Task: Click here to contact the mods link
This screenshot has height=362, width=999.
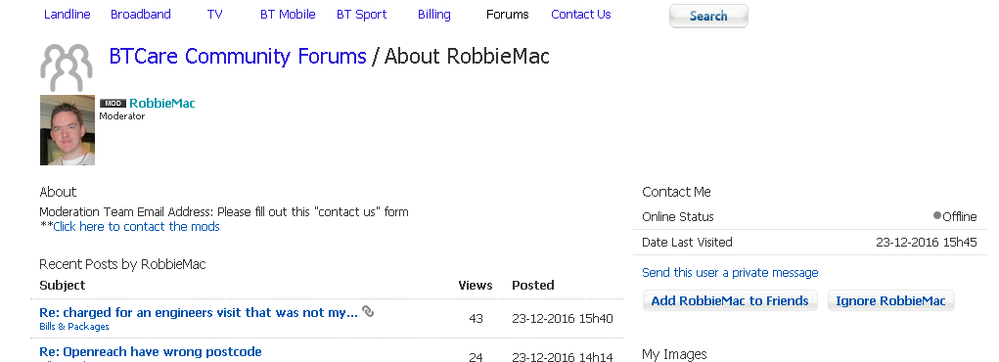Action: 136,226
